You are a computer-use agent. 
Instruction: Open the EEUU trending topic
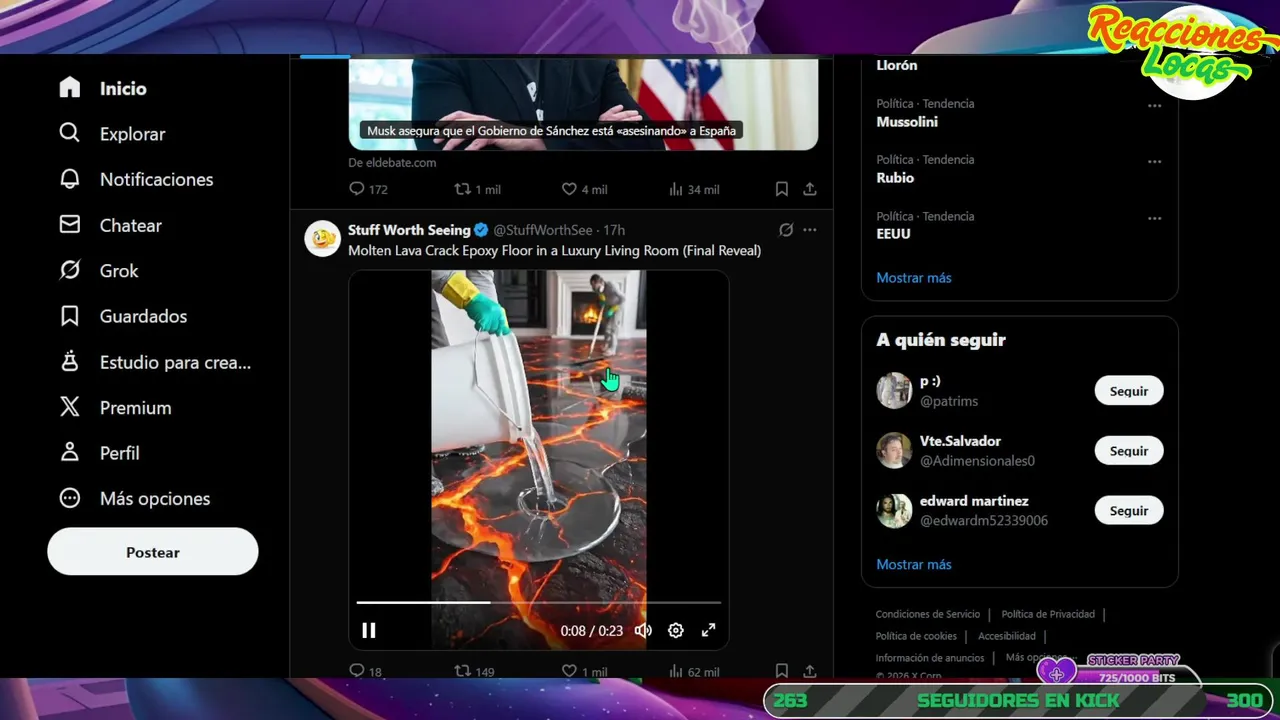click(x=893, y=234)
